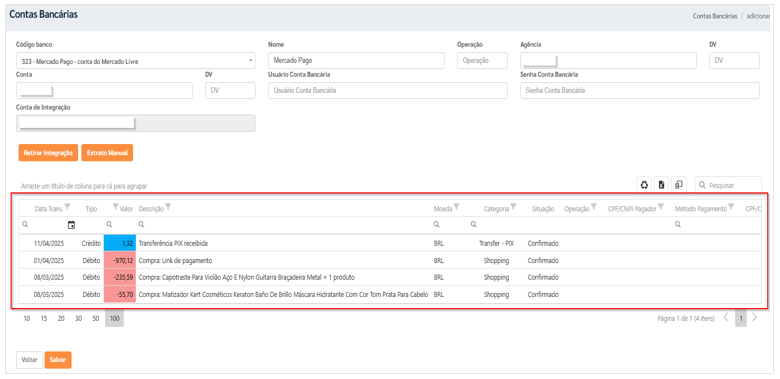The image size is (780, 379).
Task: Open the Operação column filter icon
Action: coord(594,207)
